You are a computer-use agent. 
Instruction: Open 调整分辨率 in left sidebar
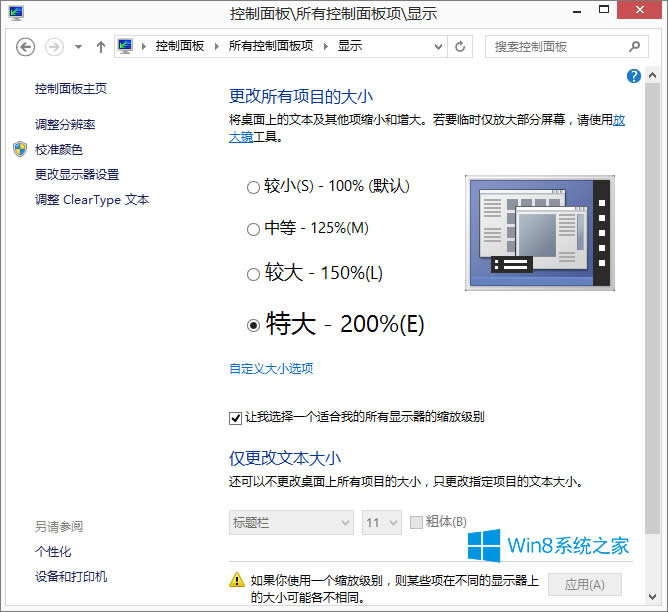click(x=65, y=124)
